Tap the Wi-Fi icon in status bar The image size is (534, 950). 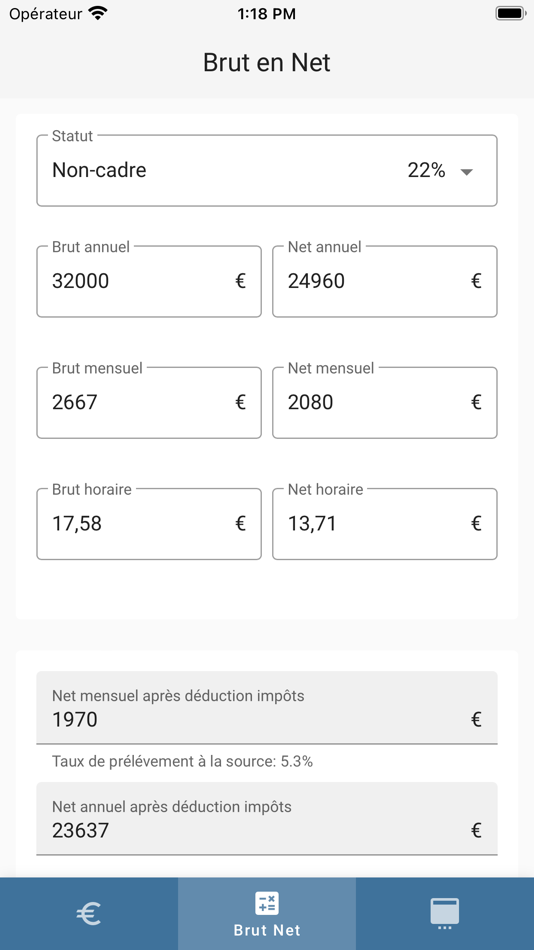[98, 13]
